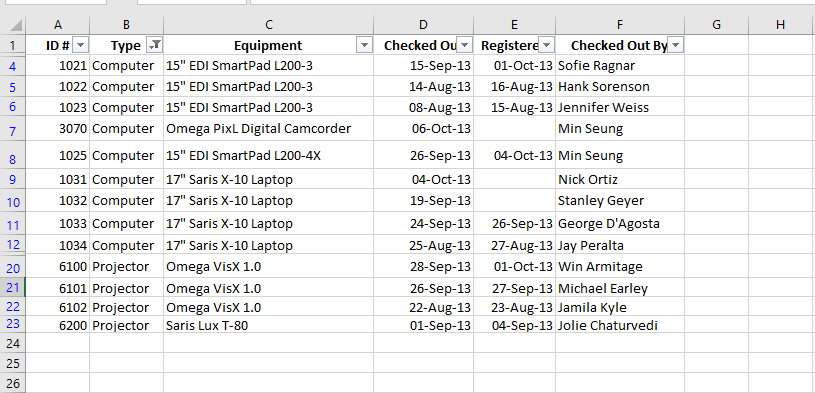Select column C header
The height and width of the screenshot is (393, 815).
[268, 24]
